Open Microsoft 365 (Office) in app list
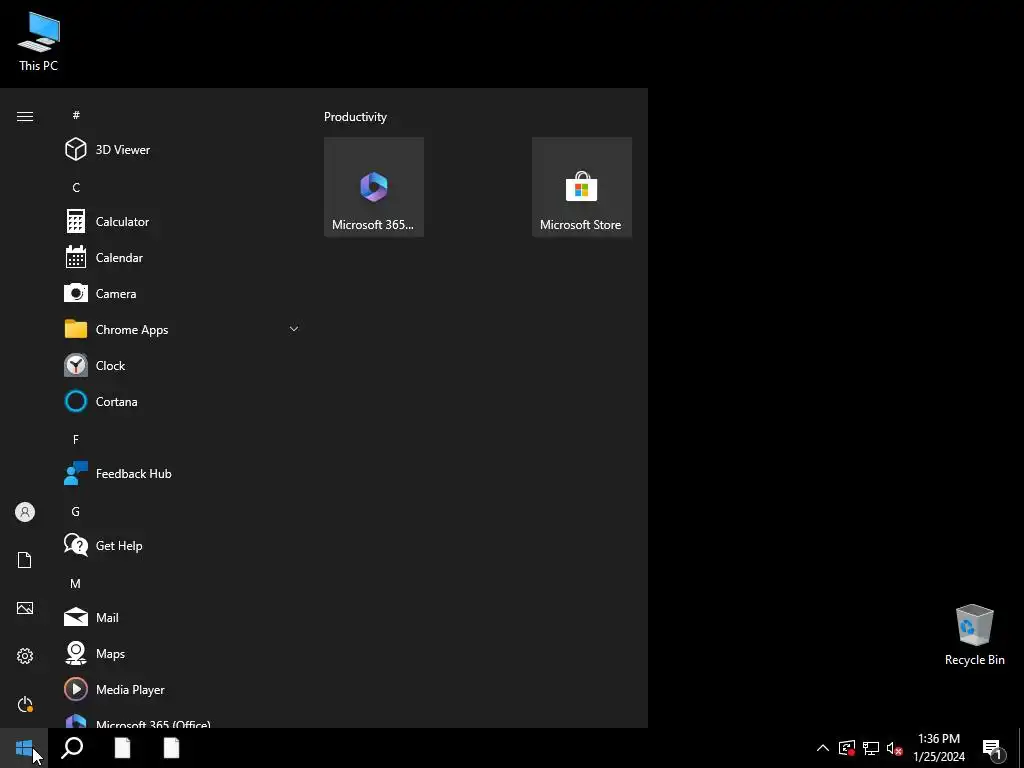 point(182,721)
